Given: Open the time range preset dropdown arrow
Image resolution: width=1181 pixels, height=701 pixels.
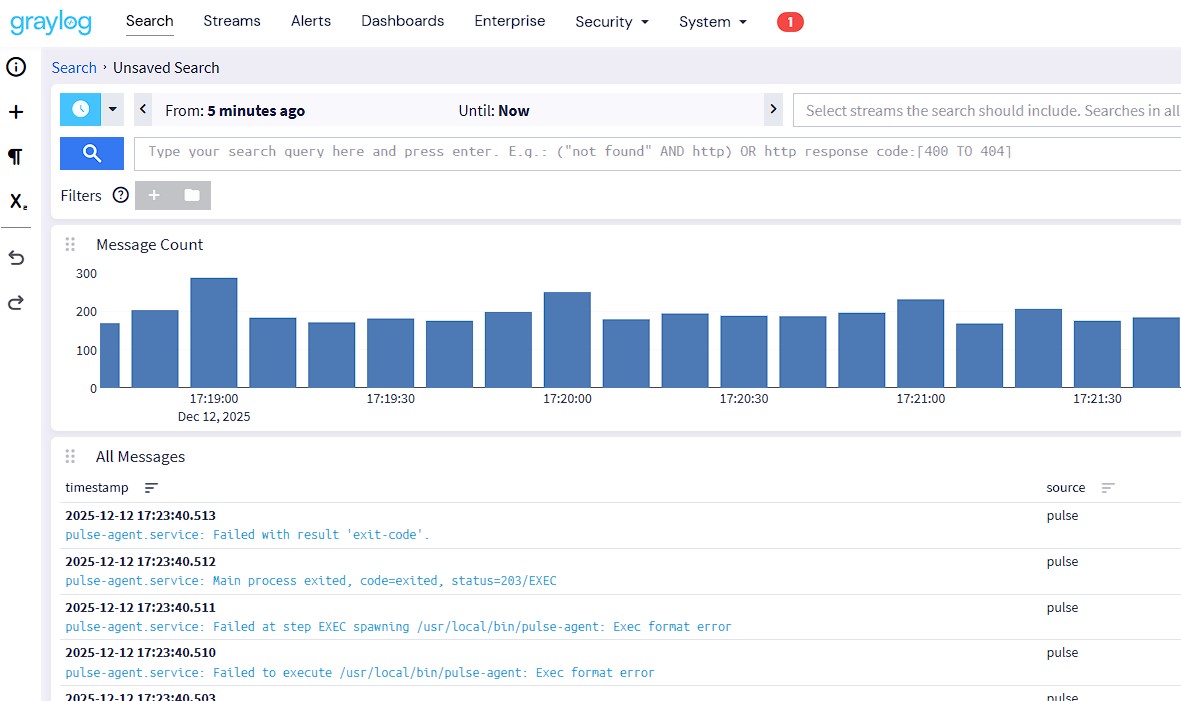Looking at the screenshot, I should click(x=111, y=109).
